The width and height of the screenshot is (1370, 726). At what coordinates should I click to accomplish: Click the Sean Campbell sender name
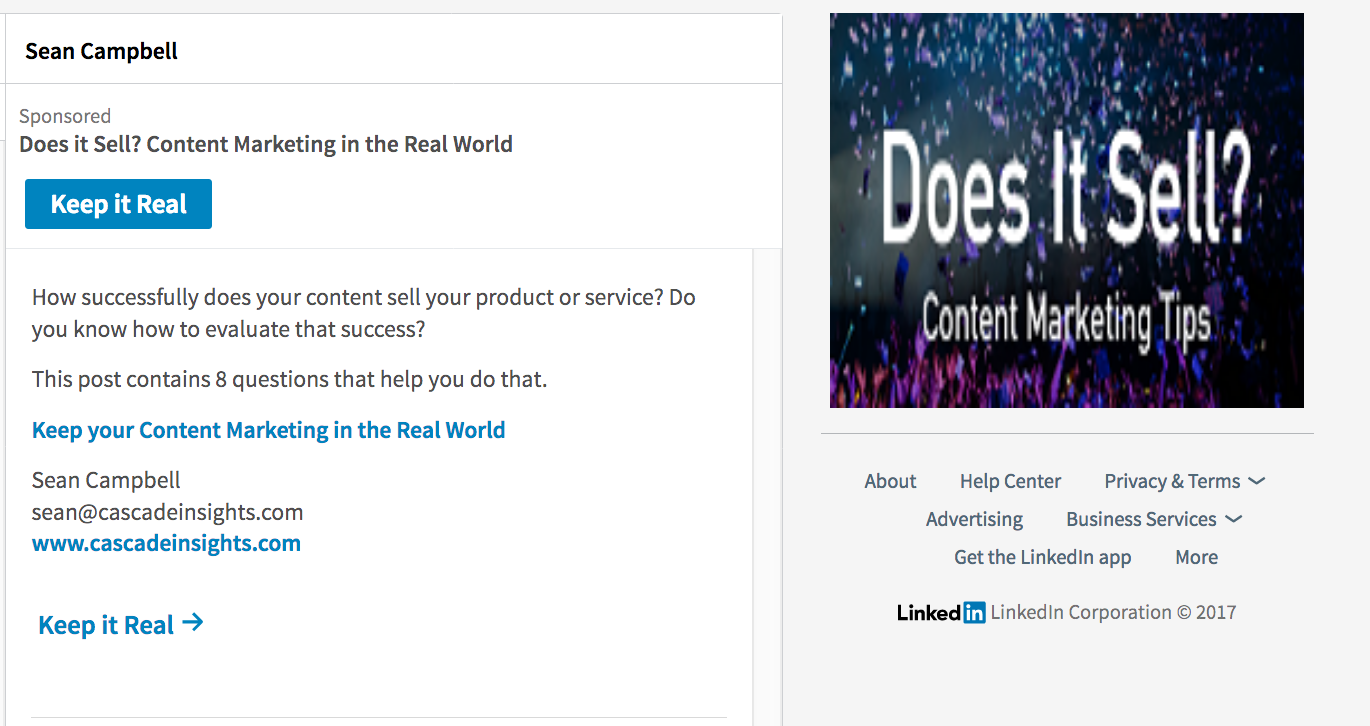(100, 49)
